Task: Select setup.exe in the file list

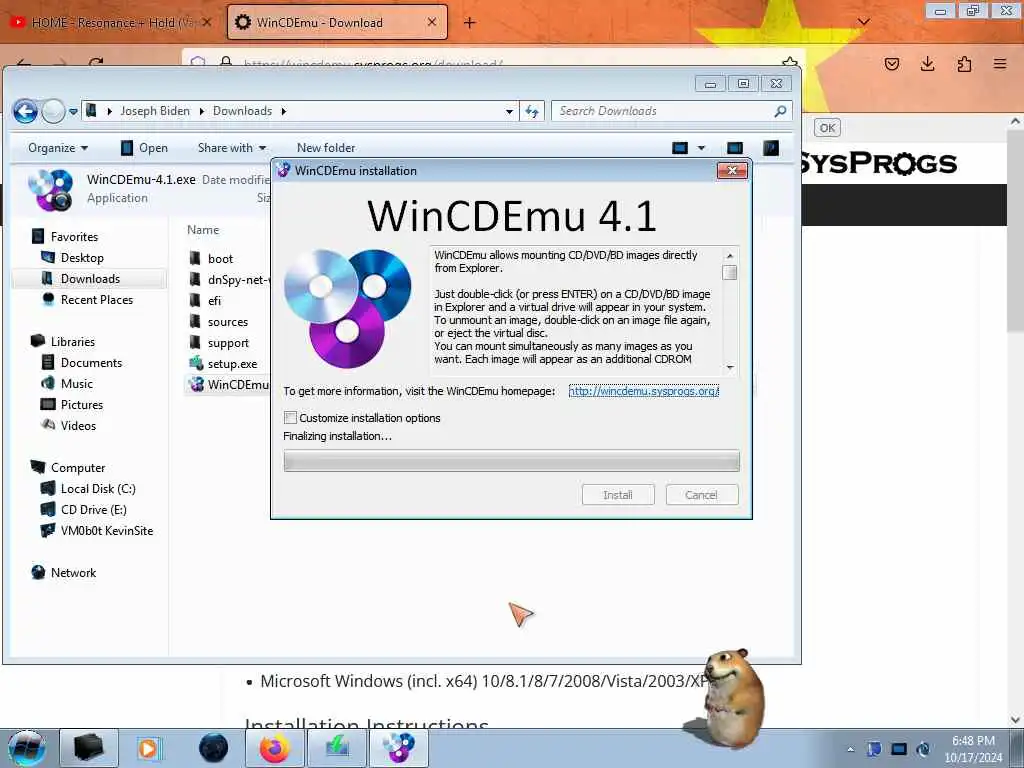Action: [x=223, y=363]
